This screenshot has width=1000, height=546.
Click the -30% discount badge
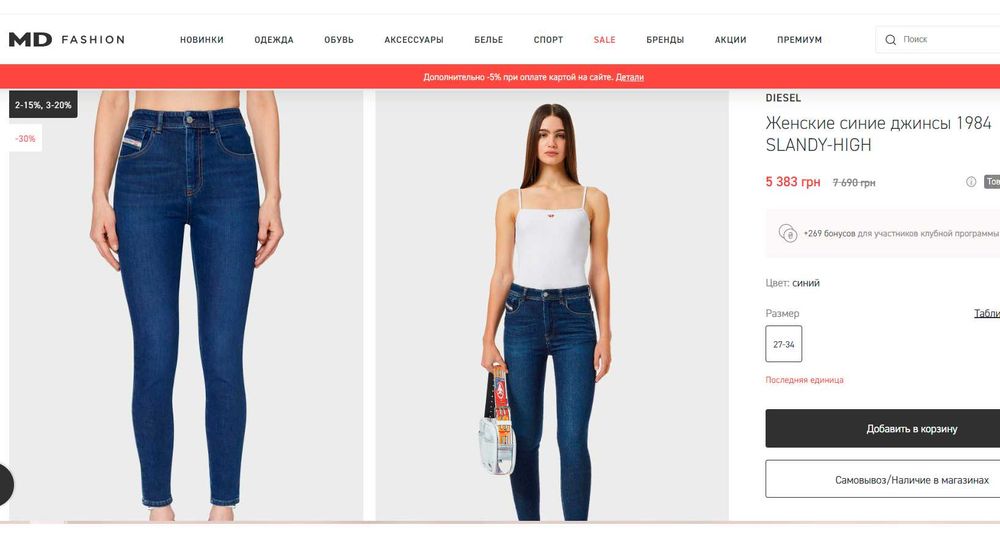click(x=26, y=138)
